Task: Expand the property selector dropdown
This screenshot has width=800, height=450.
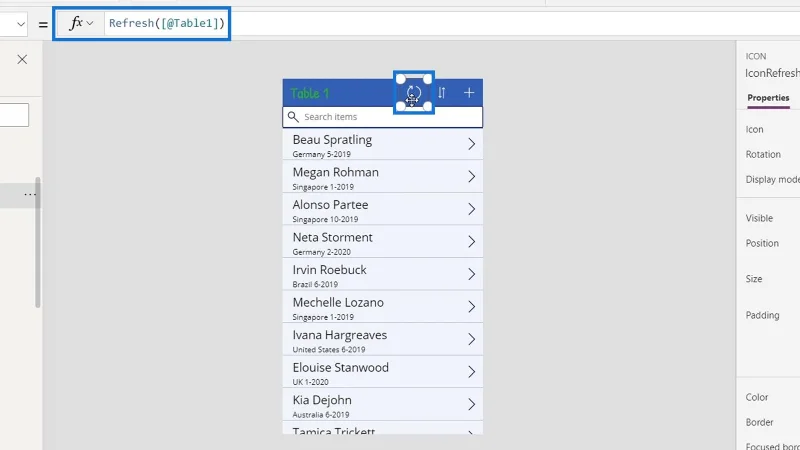Action: (x=20, y=24)
